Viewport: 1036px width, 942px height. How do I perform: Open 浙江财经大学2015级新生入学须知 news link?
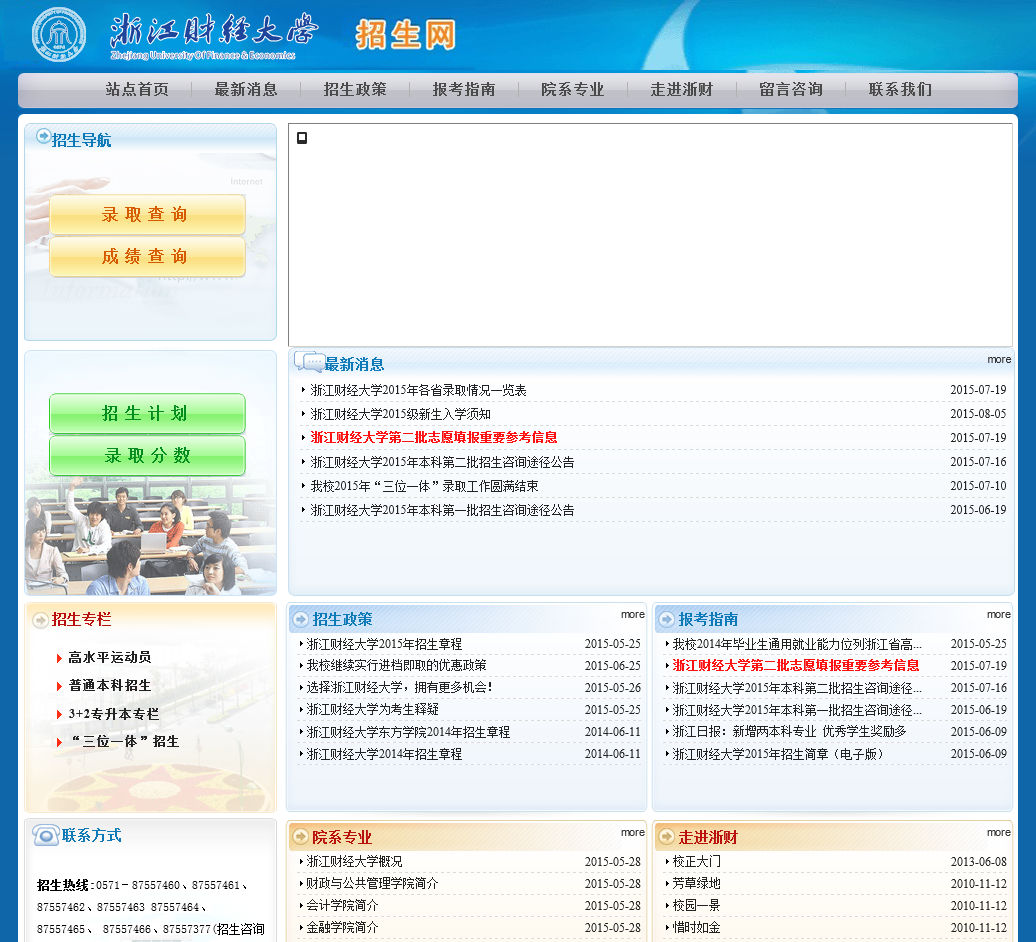[400, 414]
